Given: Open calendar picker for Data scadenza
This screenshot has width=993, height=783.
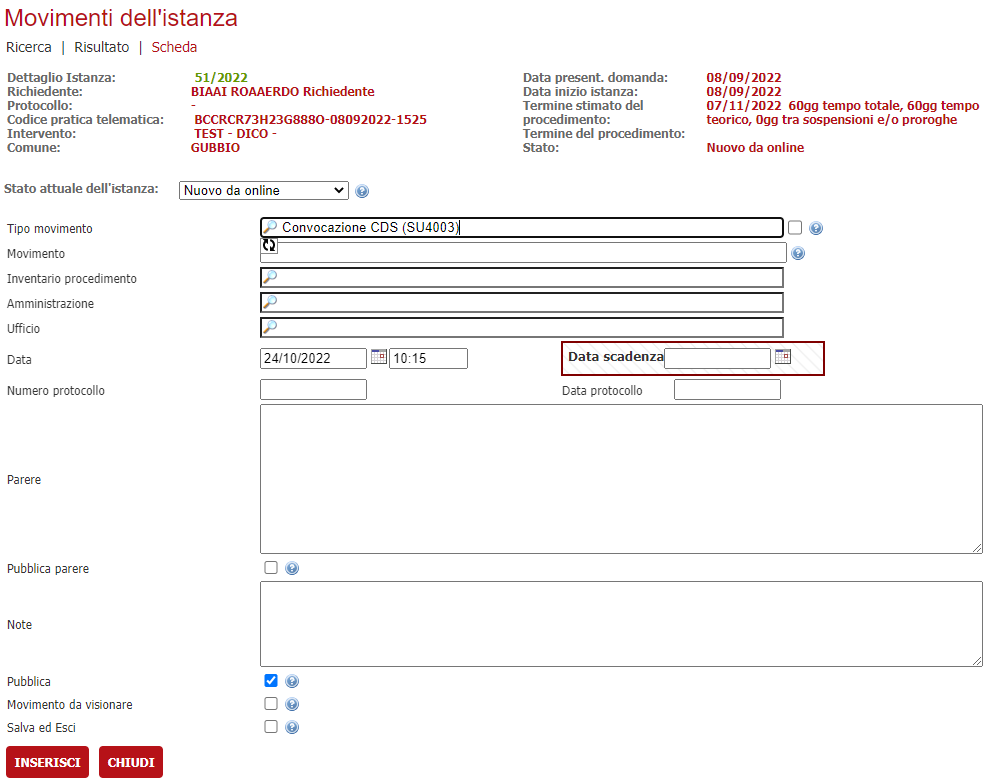Looking at the screenshot, I should click(x=783, y=356).
